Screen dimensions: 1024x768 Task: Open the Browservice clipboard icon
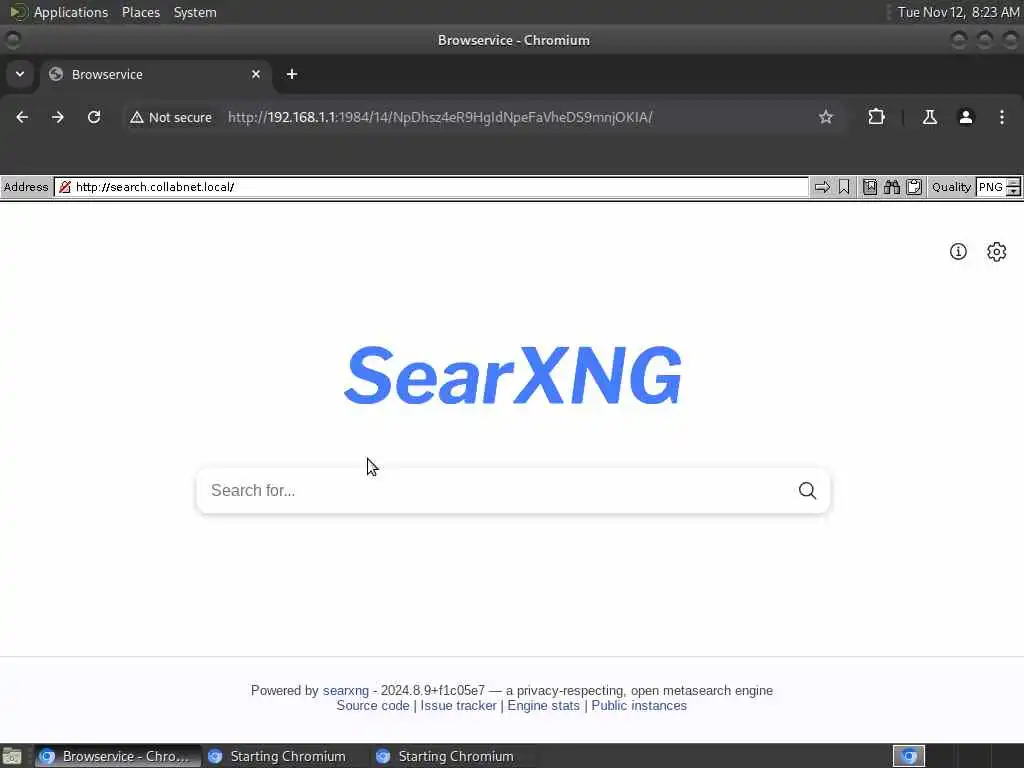coord(914,187)
